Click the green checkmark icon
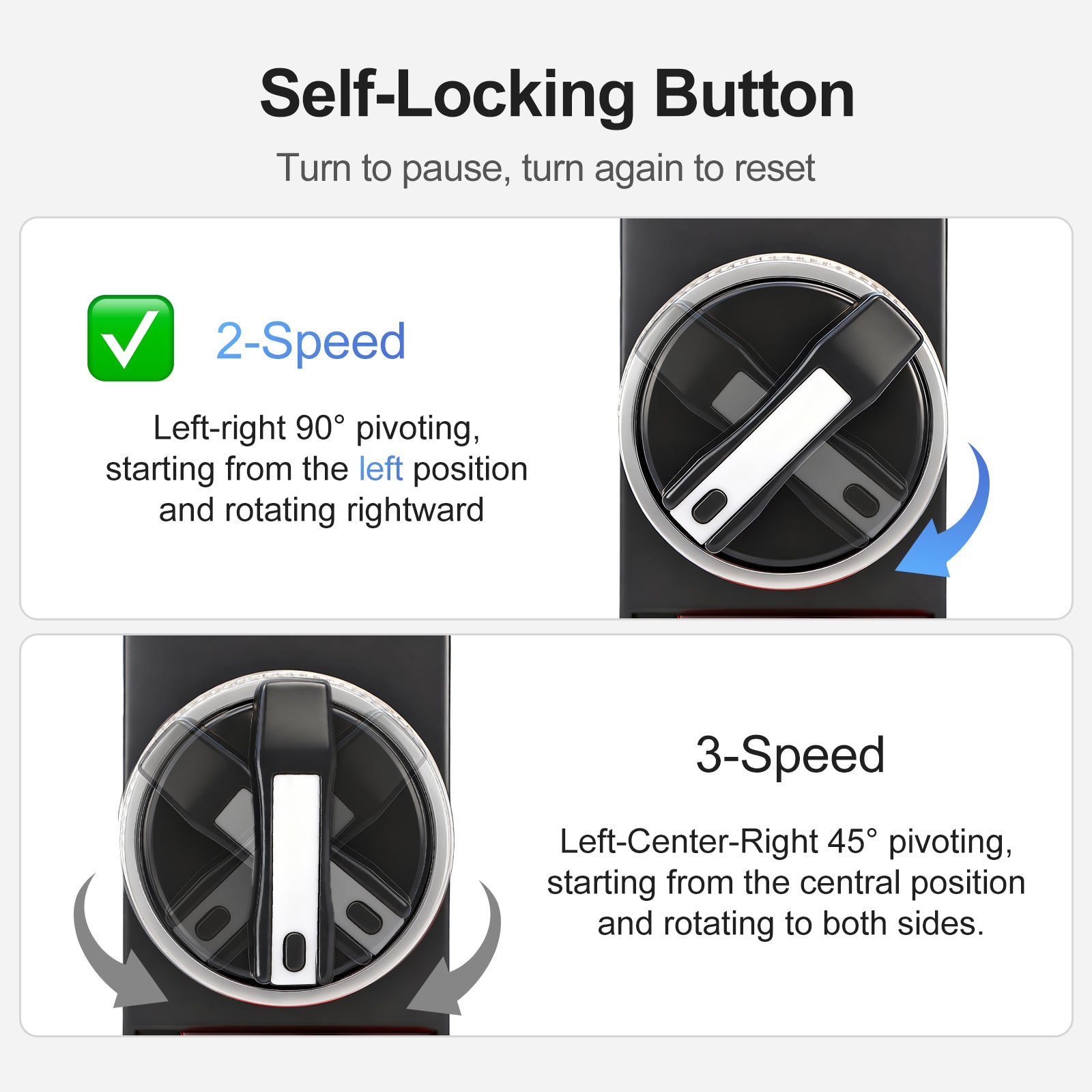The height and width of the screenshot is (1092, 1092). [x=130, y=338]
